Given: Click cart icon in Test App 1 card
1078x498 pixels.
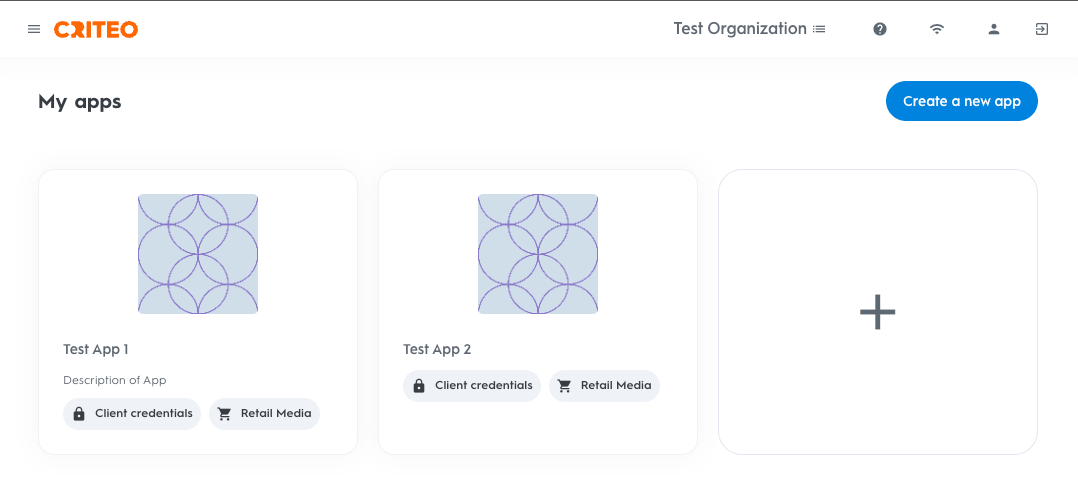Looking at the screenshot, I should (224, 414).
